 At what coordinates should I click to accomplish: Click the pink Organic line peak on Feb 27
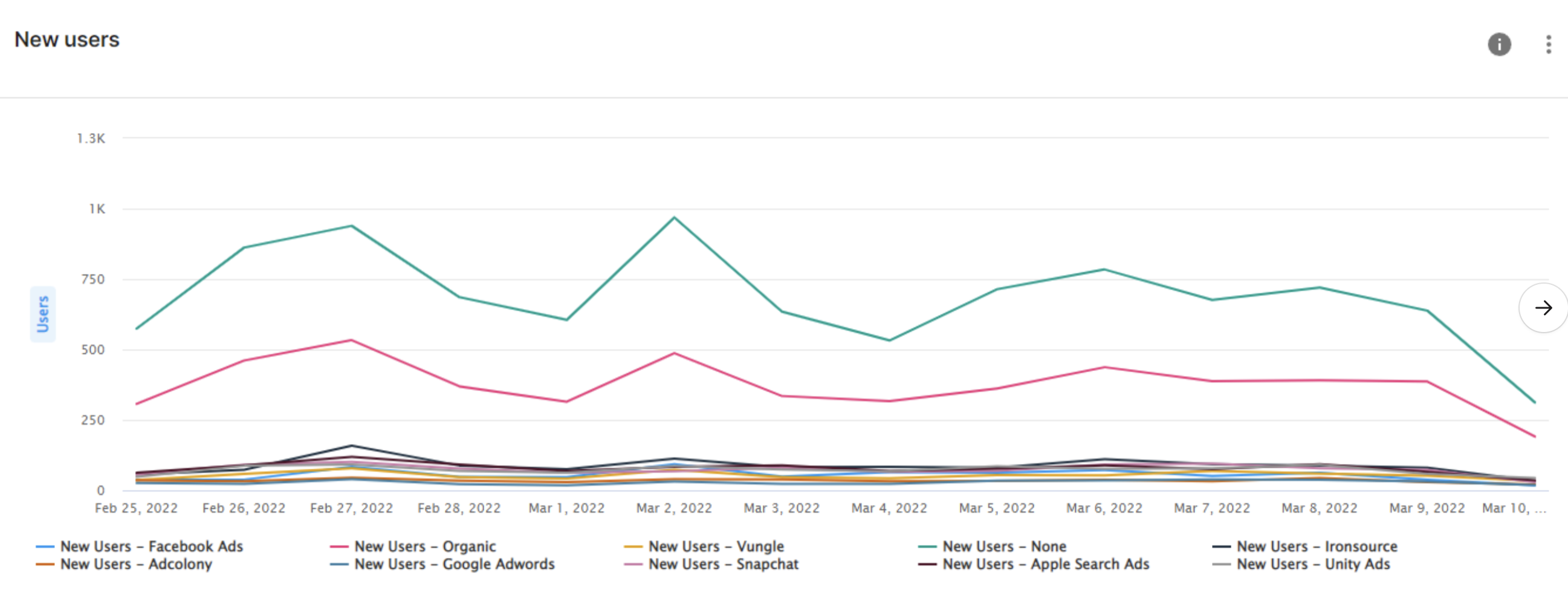tap(351, 340)
